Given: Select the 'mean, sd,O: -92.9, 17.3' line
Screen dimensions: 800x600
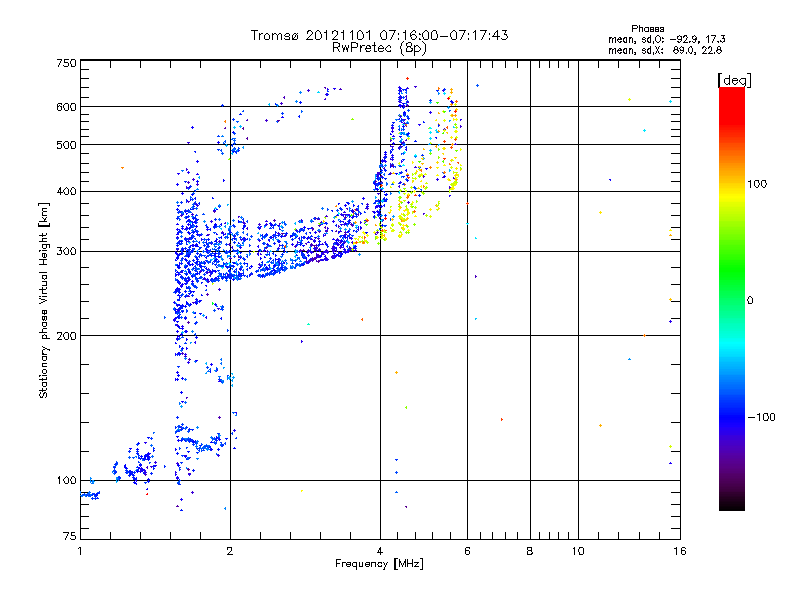Looking at the screenshot, I should pyautogui.click(x=666, y=39).
